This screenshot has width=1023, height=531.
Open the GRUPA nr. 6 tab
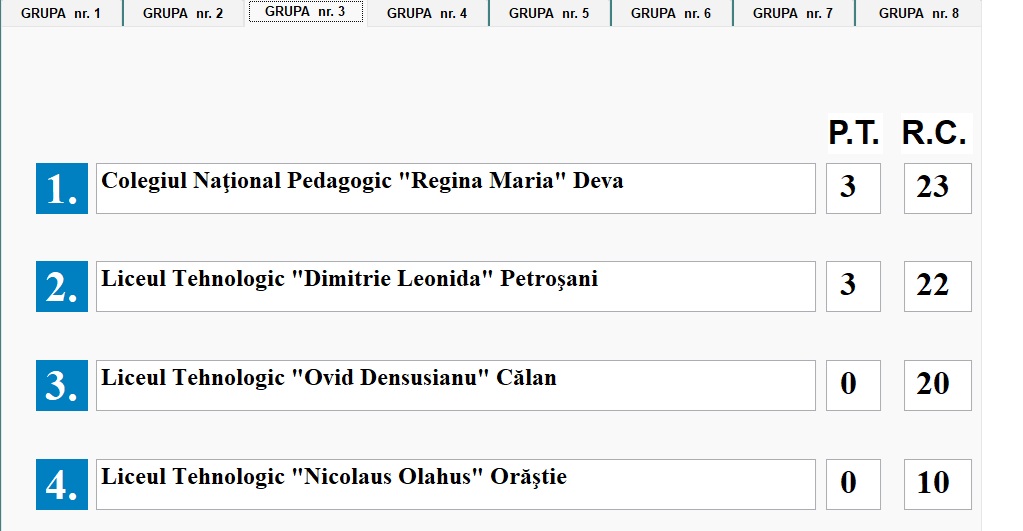tap(671, 14)
